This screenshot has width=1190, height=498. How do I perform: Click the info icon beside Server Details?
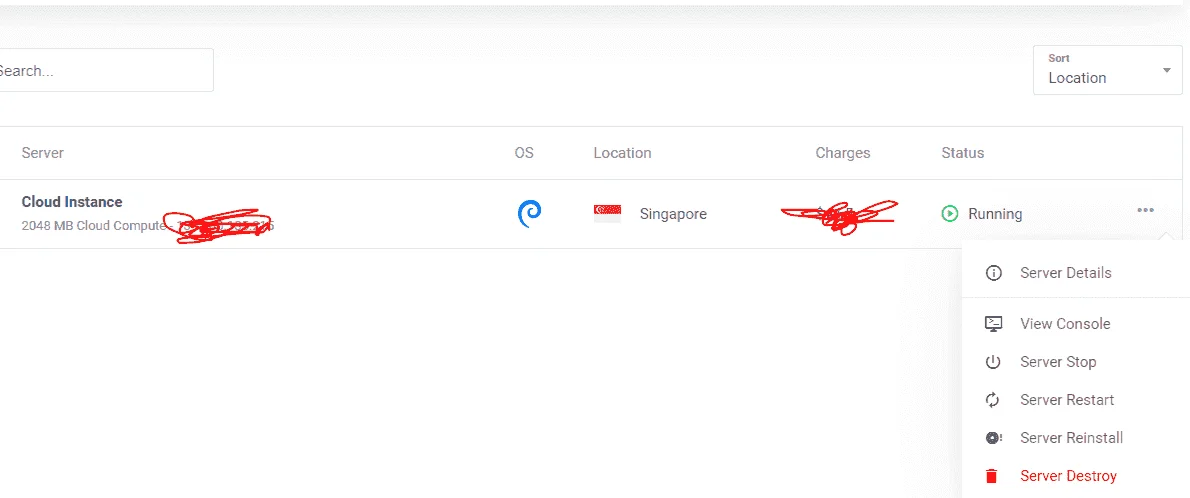[x=993, y=273]
